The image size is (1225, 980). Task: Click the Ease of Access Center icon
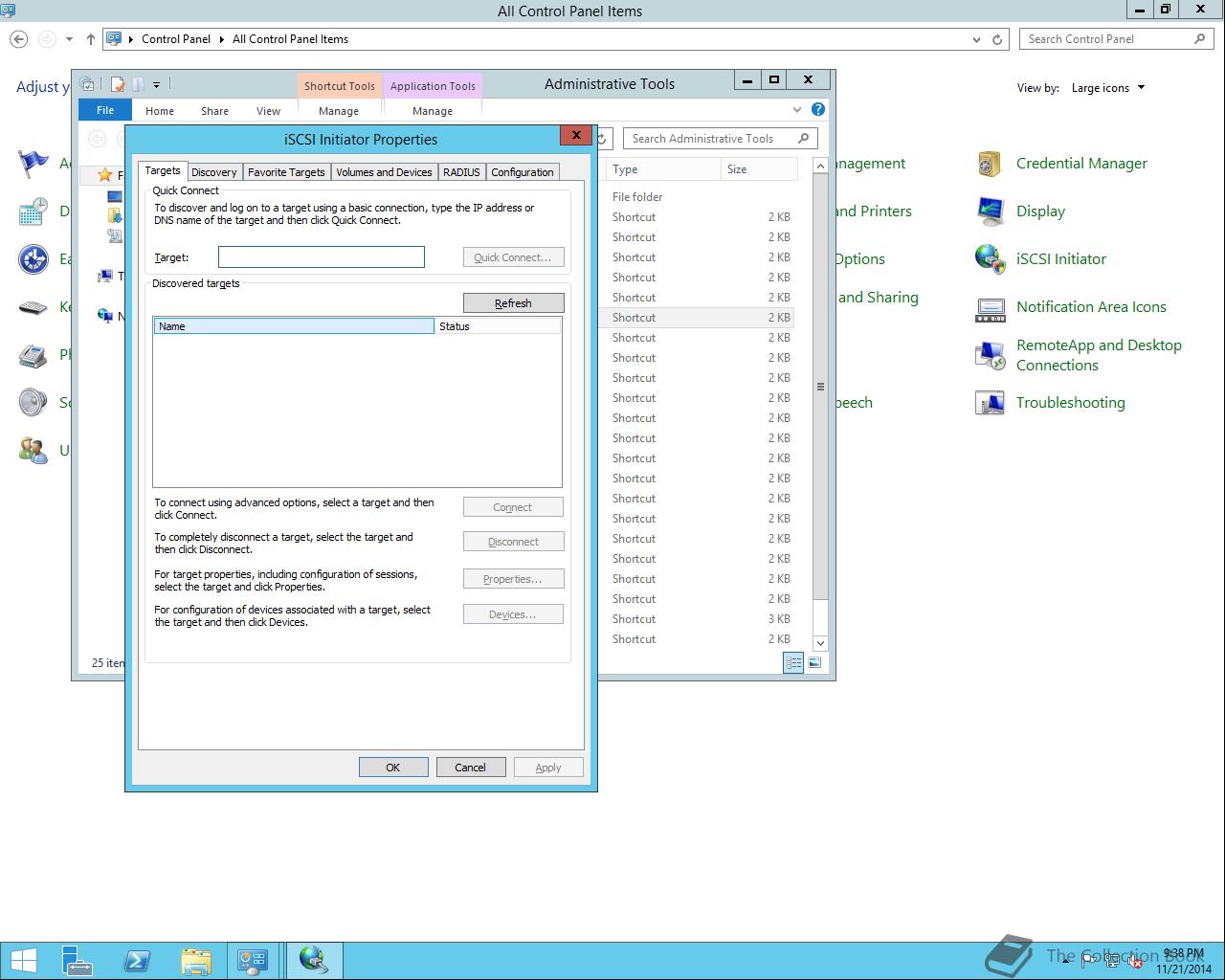click(33, 259)
